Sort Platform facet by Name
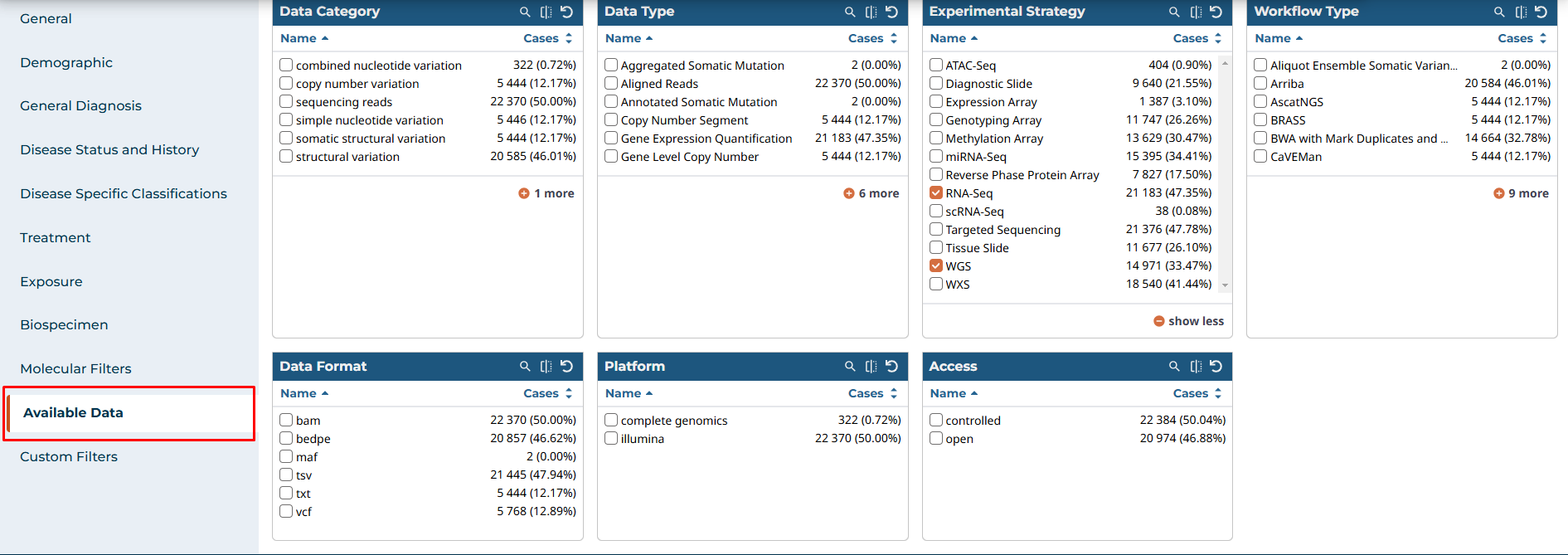Image resolution: width=1568 pixels, height=555 pixels. 629,393
